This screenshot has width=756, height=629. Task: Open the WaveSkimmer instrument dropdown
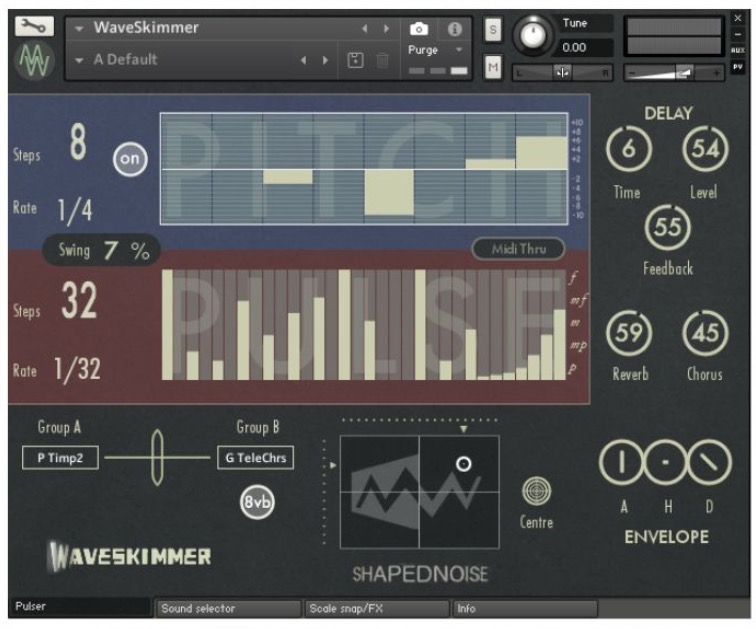pyautogui.click(x=79, y=29)
